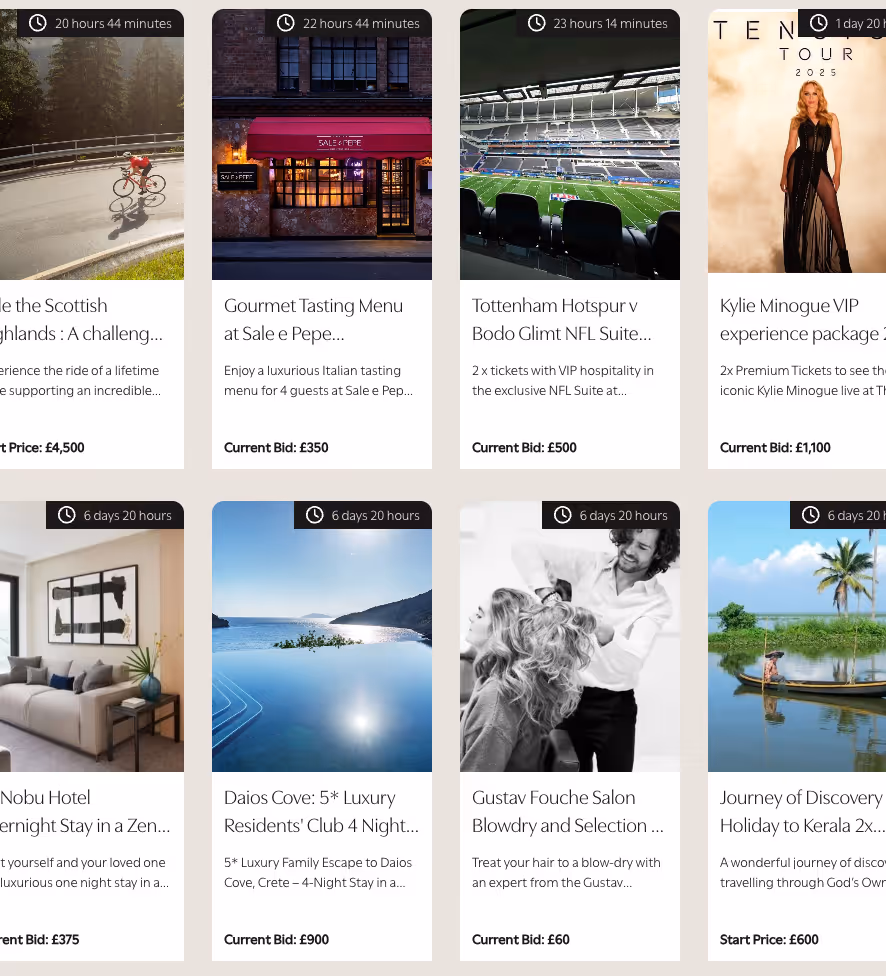Image resolution: width=886 pixels, height=976 pixels.
Task: Open Gustav Fouche Salon Blowdry title
Action: pos(568,811)
